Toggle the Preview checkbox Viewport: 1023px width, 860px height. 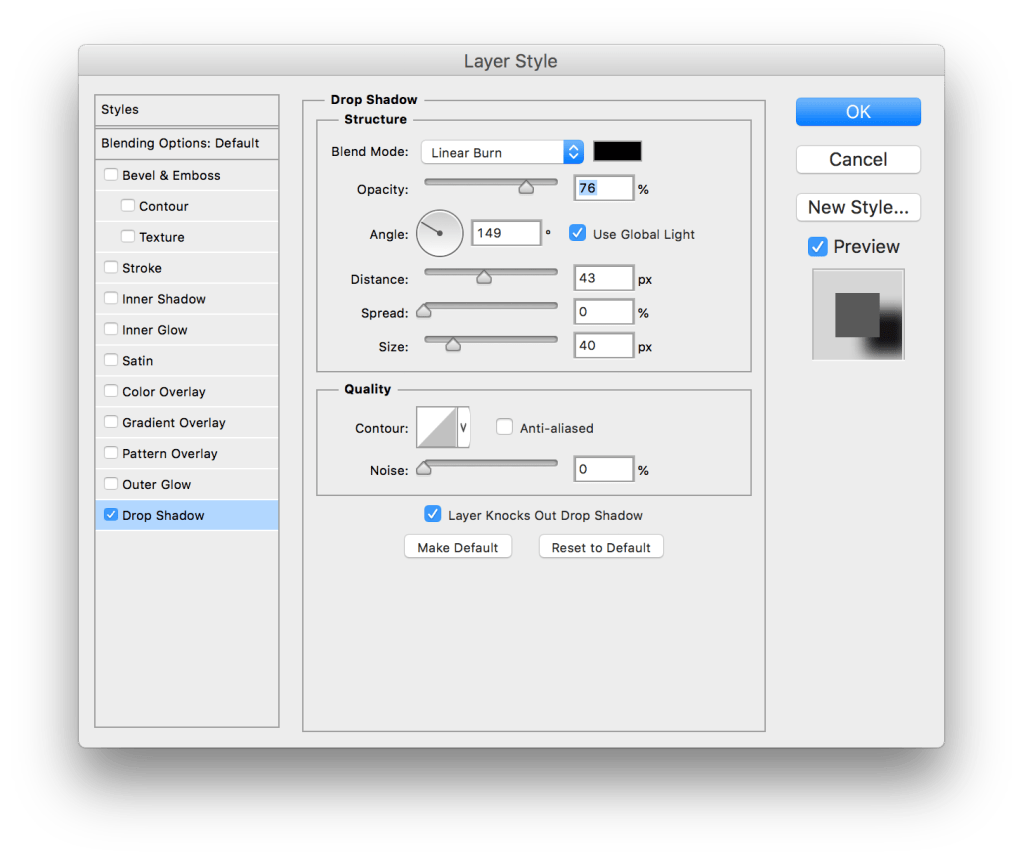coord(818,246)
